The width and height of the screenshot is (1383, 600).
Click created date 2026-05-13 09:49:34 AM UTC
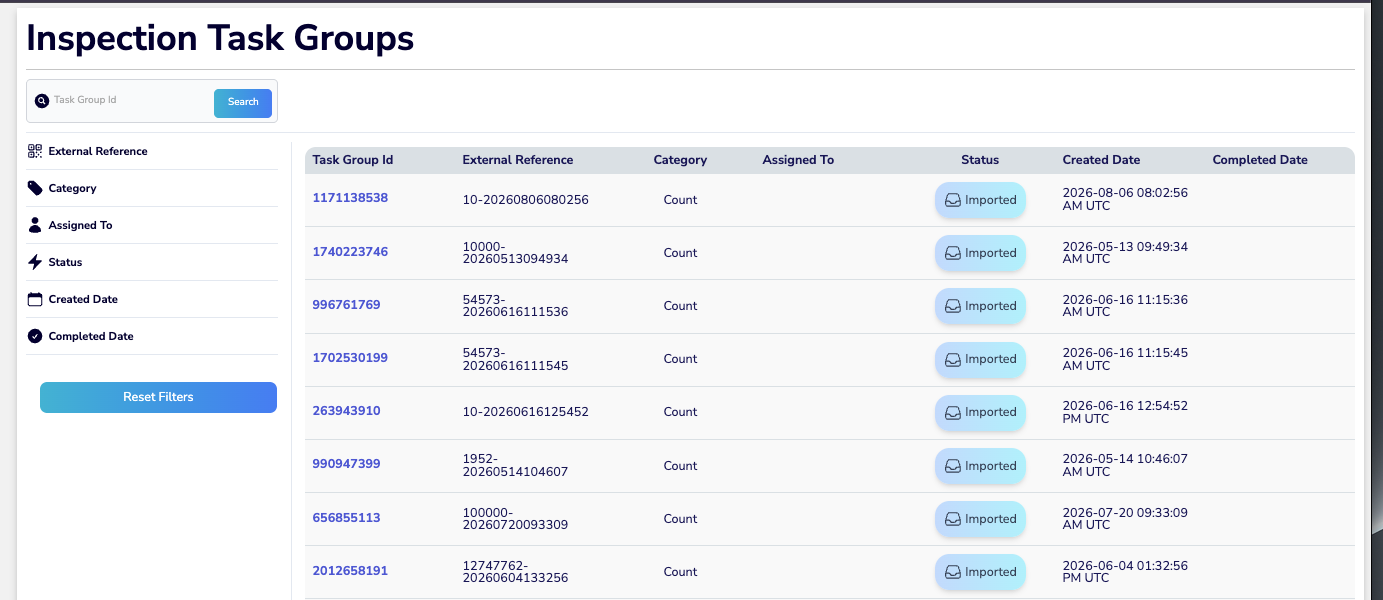point(1125,252)
